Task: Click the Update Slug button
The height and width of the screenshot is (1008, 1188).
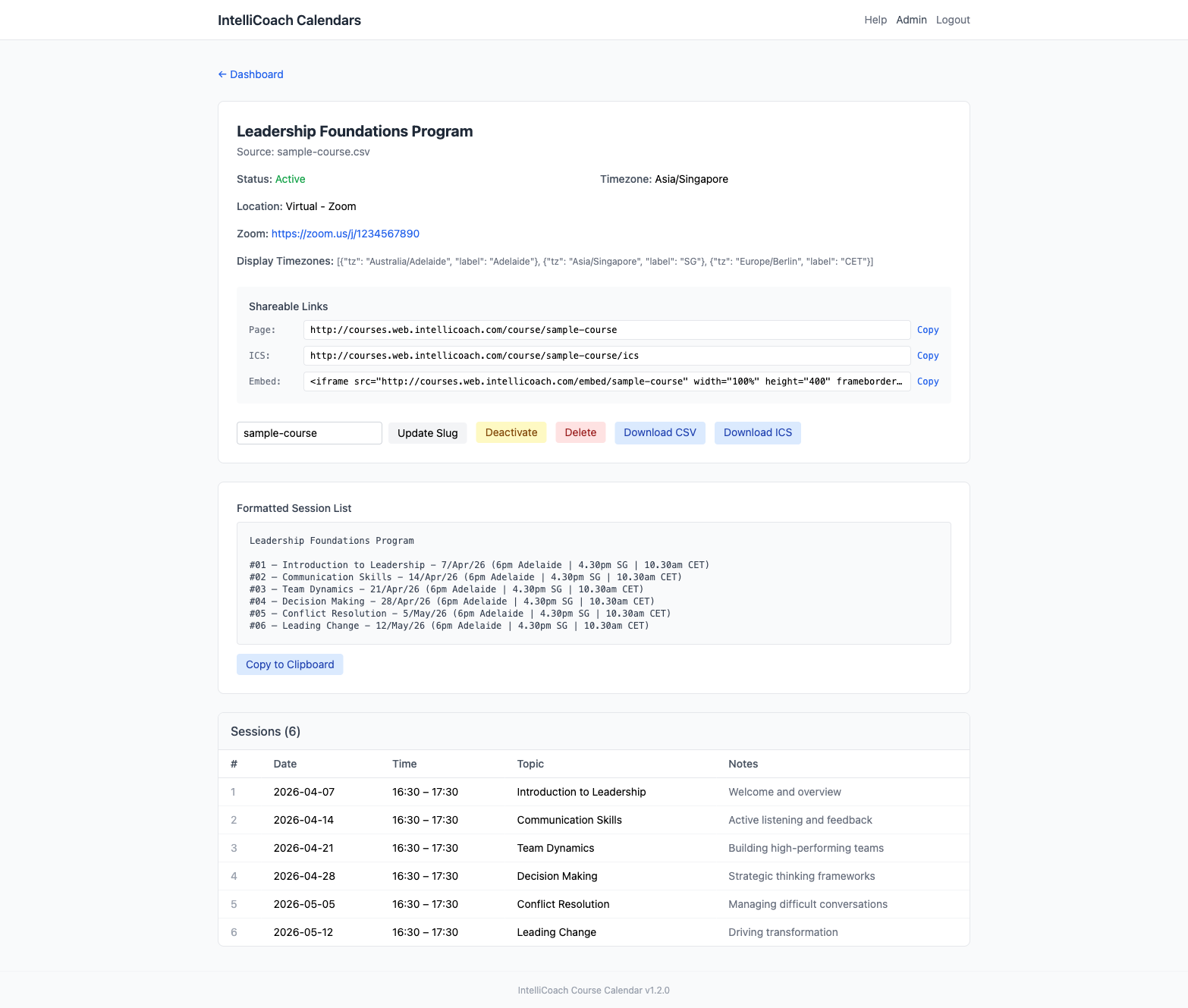Action: [427, 432]
